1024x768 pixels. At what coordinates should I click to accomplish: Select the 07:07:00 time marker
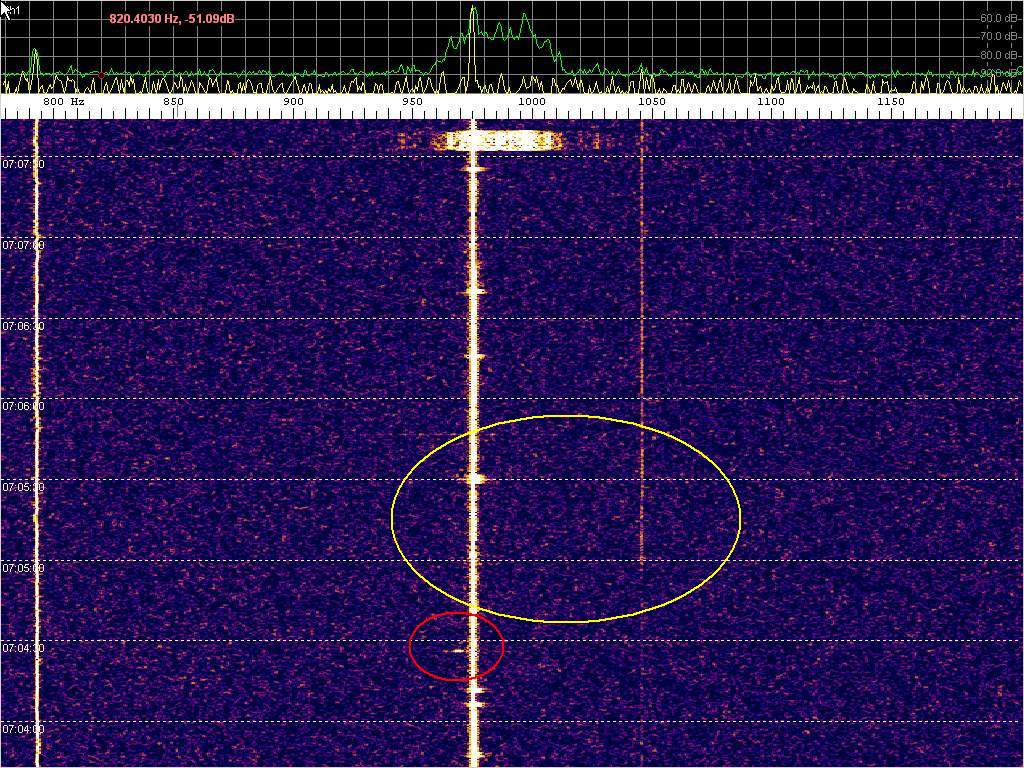[x=23, y=244]
